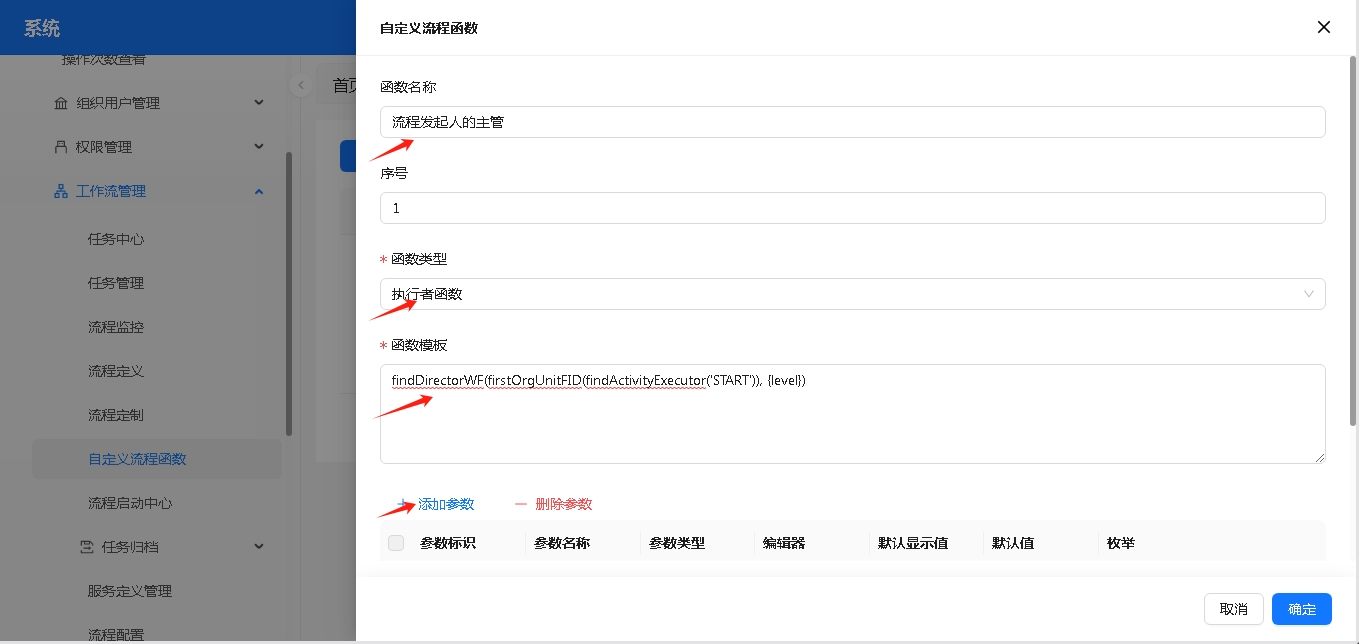1359x644 pixels.
Task: Open the 函数类型 dropdown
Action: (x=852, y=294)
